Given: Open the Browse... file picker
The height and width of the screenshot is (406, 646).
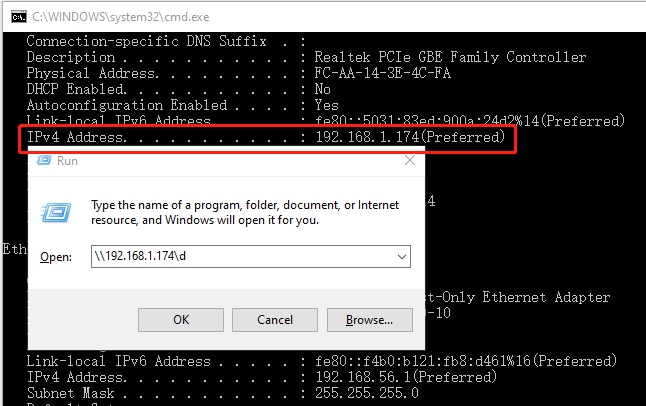Looking at the screenshot, I should point(369,320).
